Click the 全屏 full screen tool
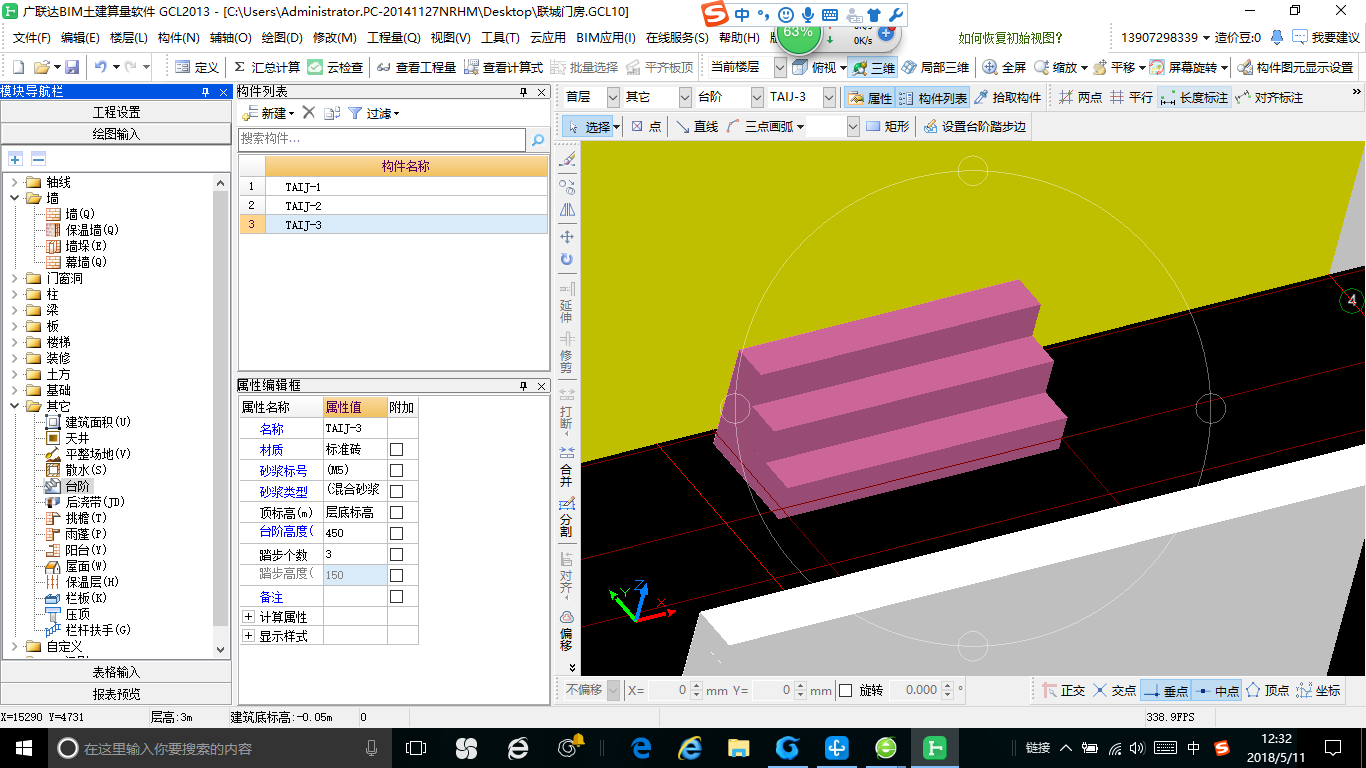The height and width of the screenshot is (768, 1366). click(x=1004, y=67)
